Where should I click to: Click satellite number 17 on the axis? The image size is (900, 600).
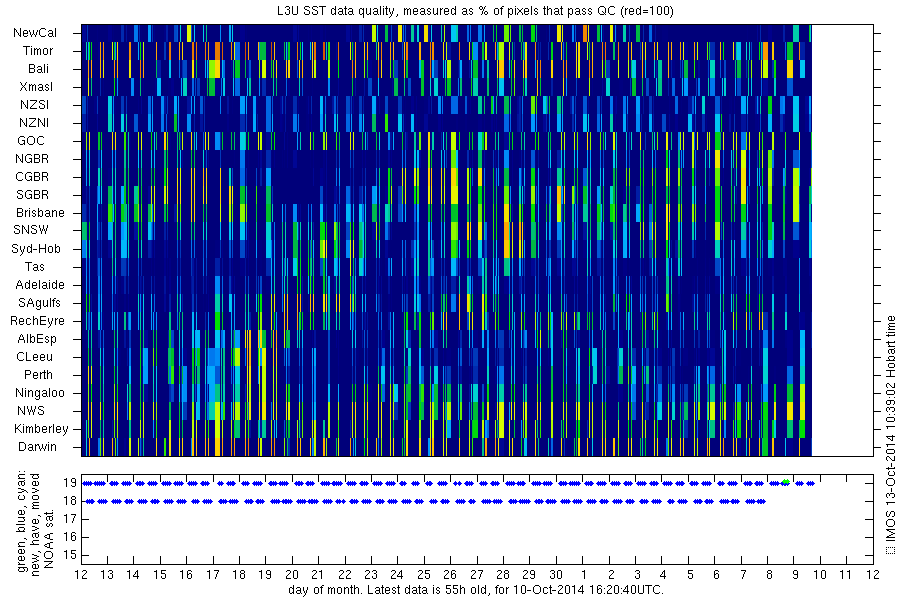pos(70,520)
